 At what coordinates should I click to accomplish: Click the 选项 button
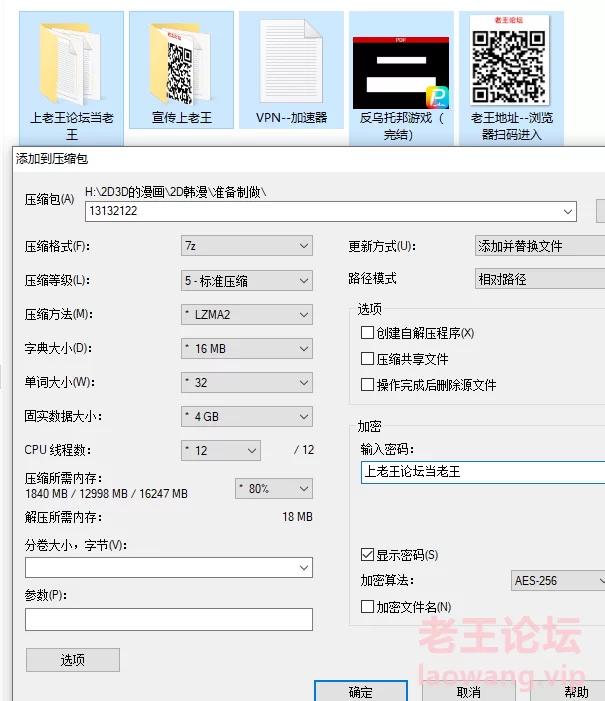point(73,660)
